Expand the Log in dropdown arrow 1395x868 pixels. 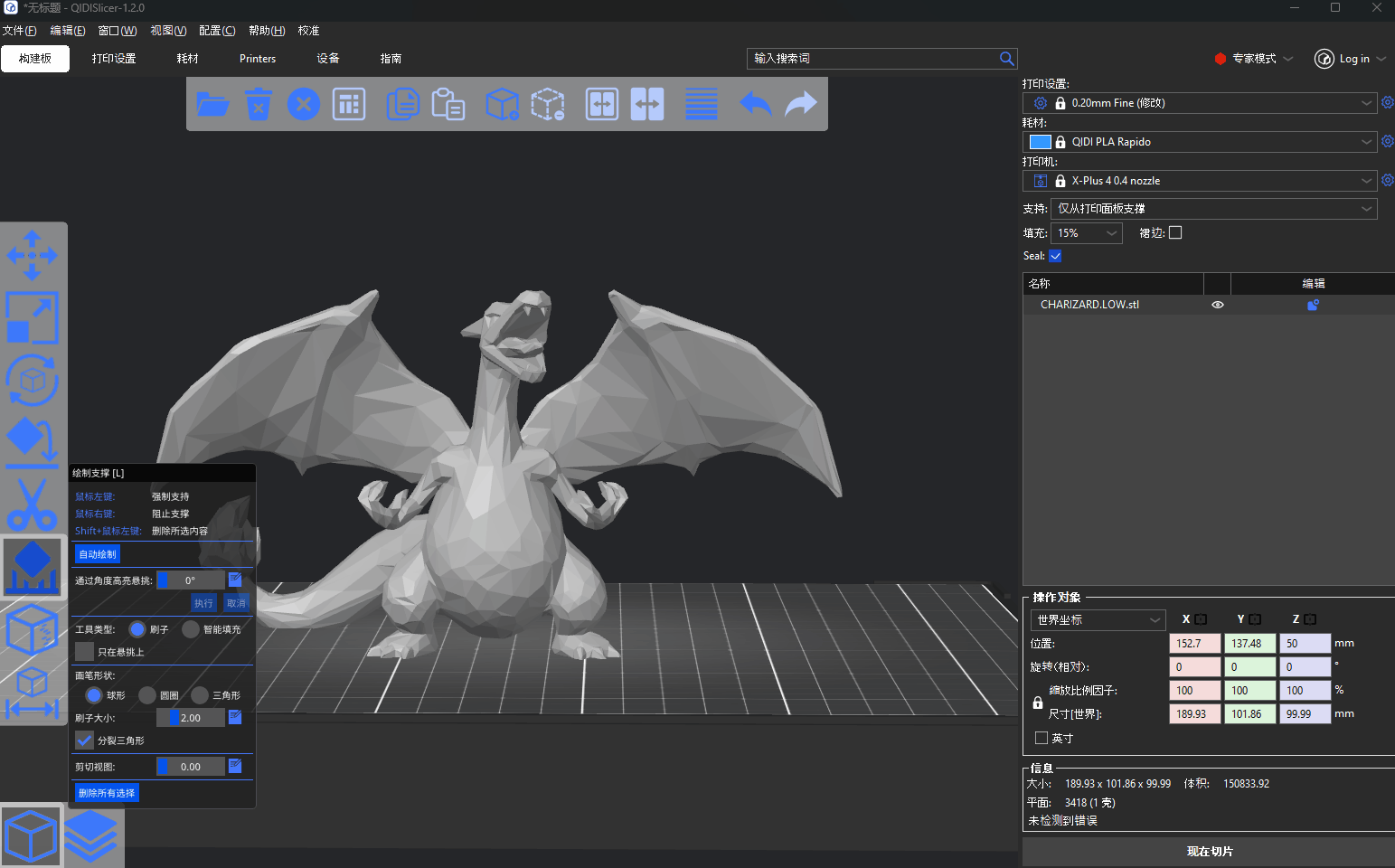click(x=1381, y=59)
